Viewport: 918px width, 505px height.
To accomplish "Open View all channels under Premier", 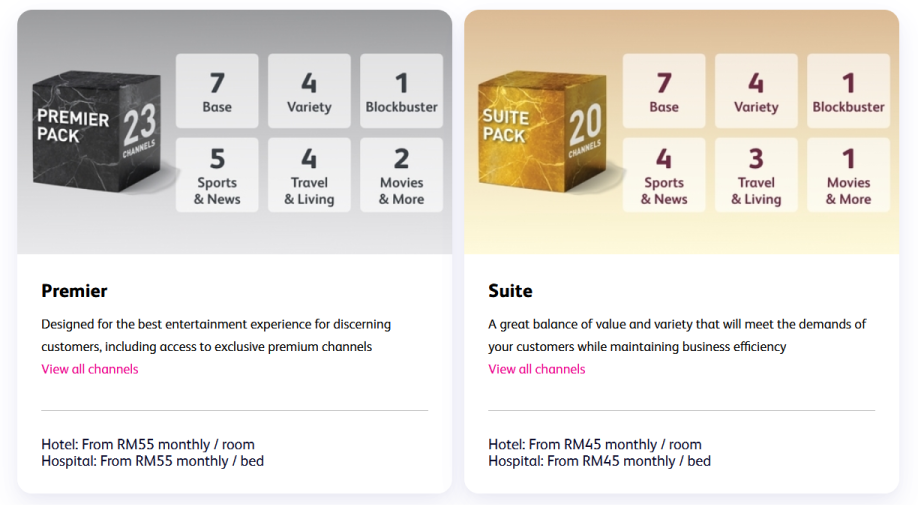I will point(90,369).
